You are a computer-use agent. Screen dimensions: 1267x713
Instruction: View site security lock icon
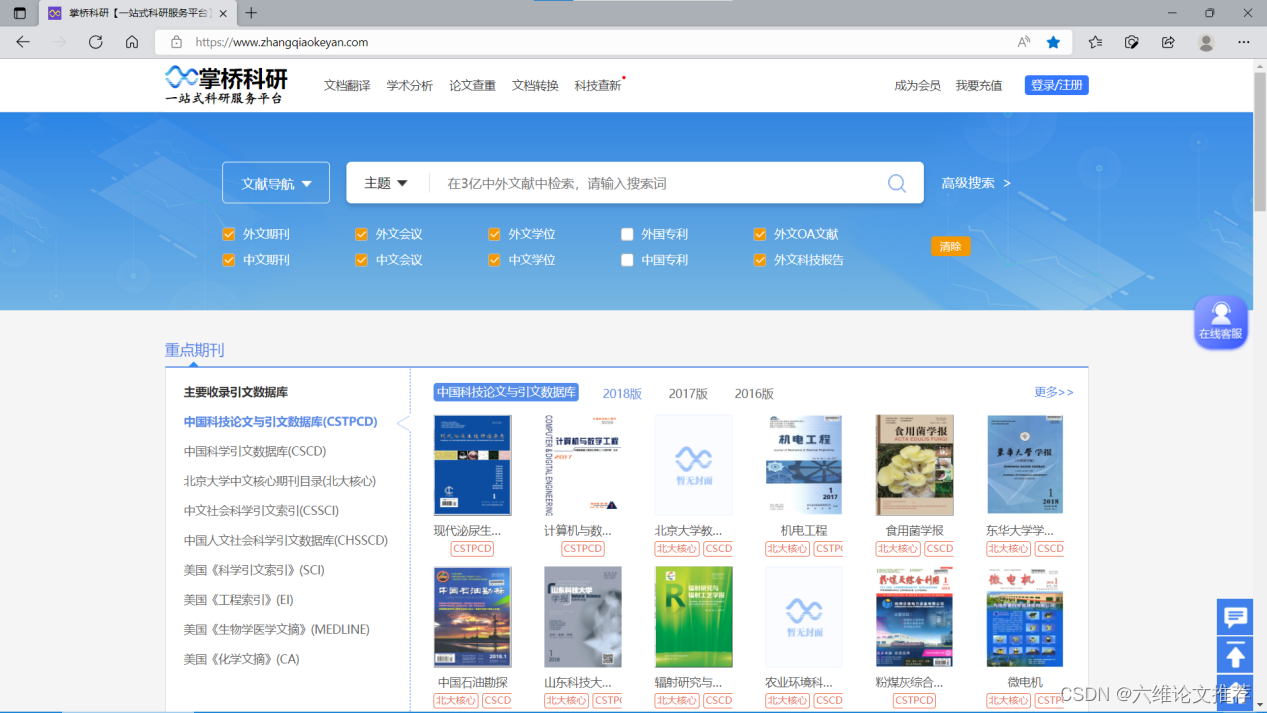coord(176,42)
